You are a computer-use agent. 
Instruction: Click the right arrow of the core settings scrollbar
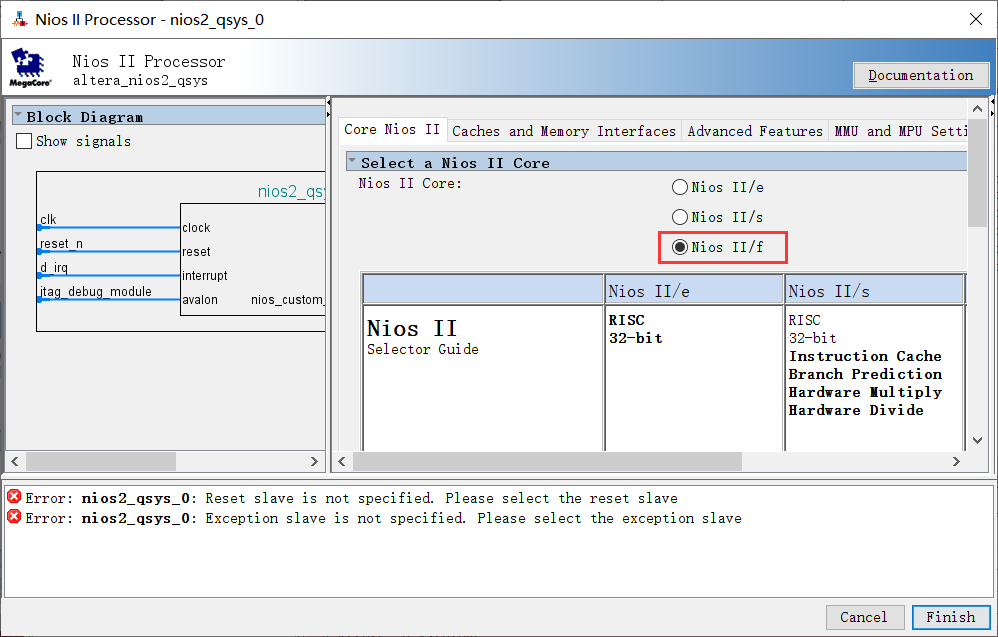pos(956,462)
